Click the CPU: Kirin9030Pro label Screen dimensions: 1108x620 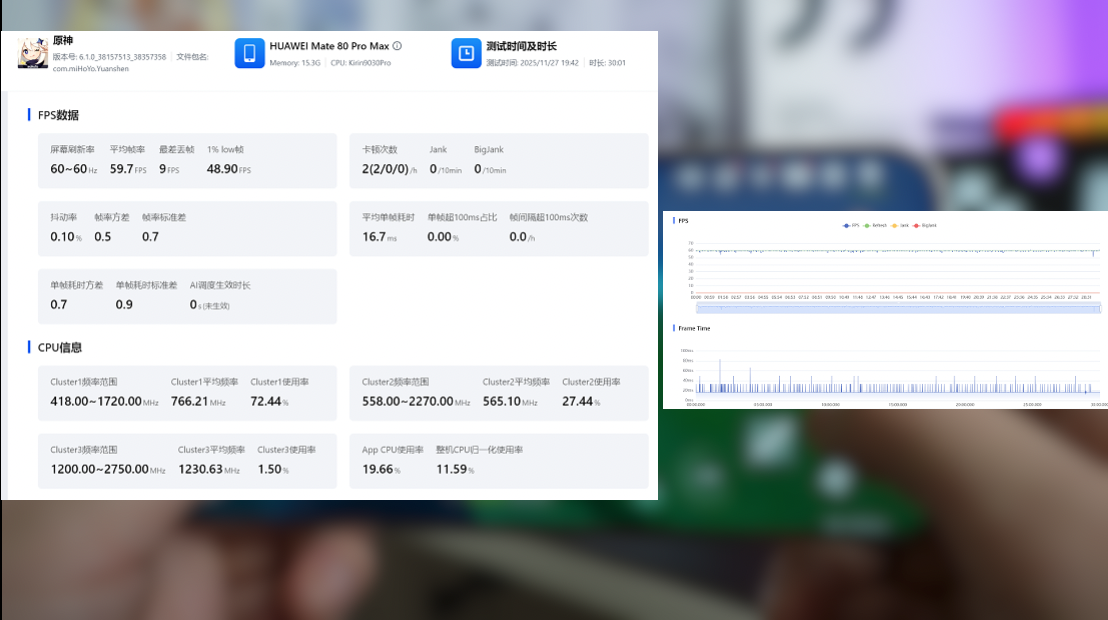coord(360,63)
